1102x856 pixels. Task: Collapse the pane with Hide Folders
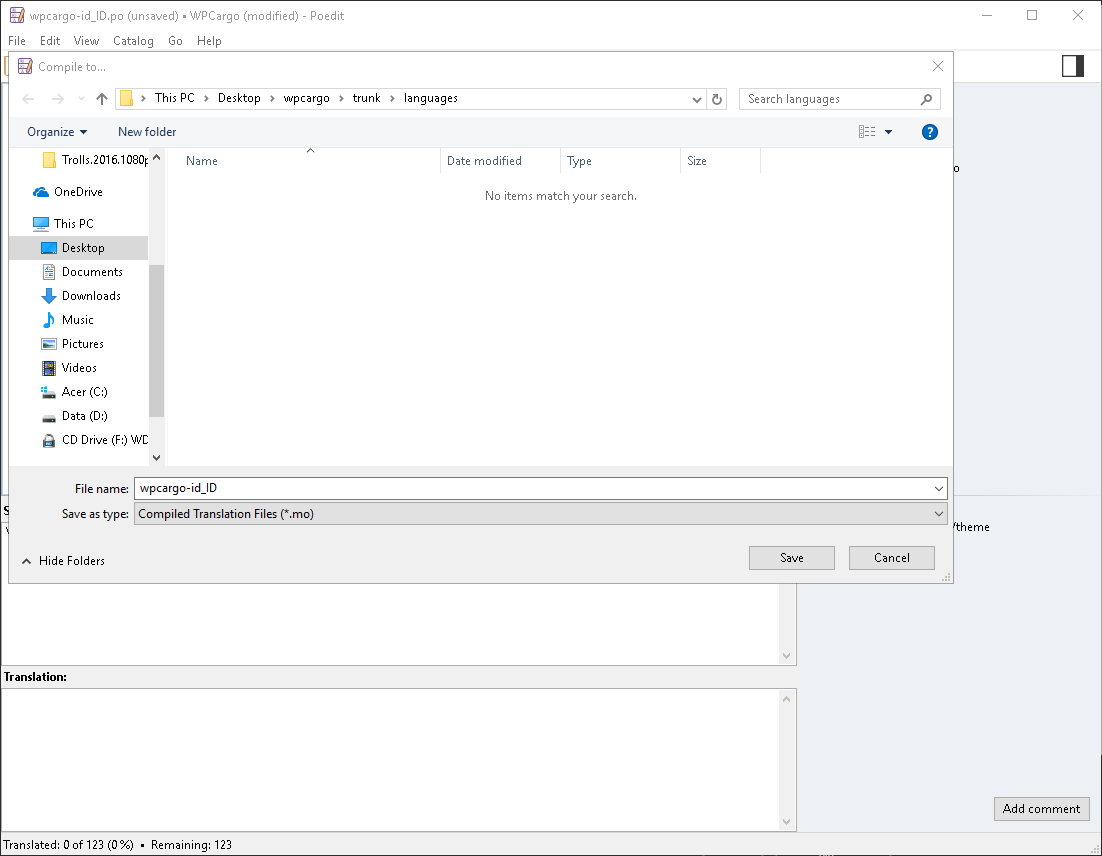[x=63, y=561]
